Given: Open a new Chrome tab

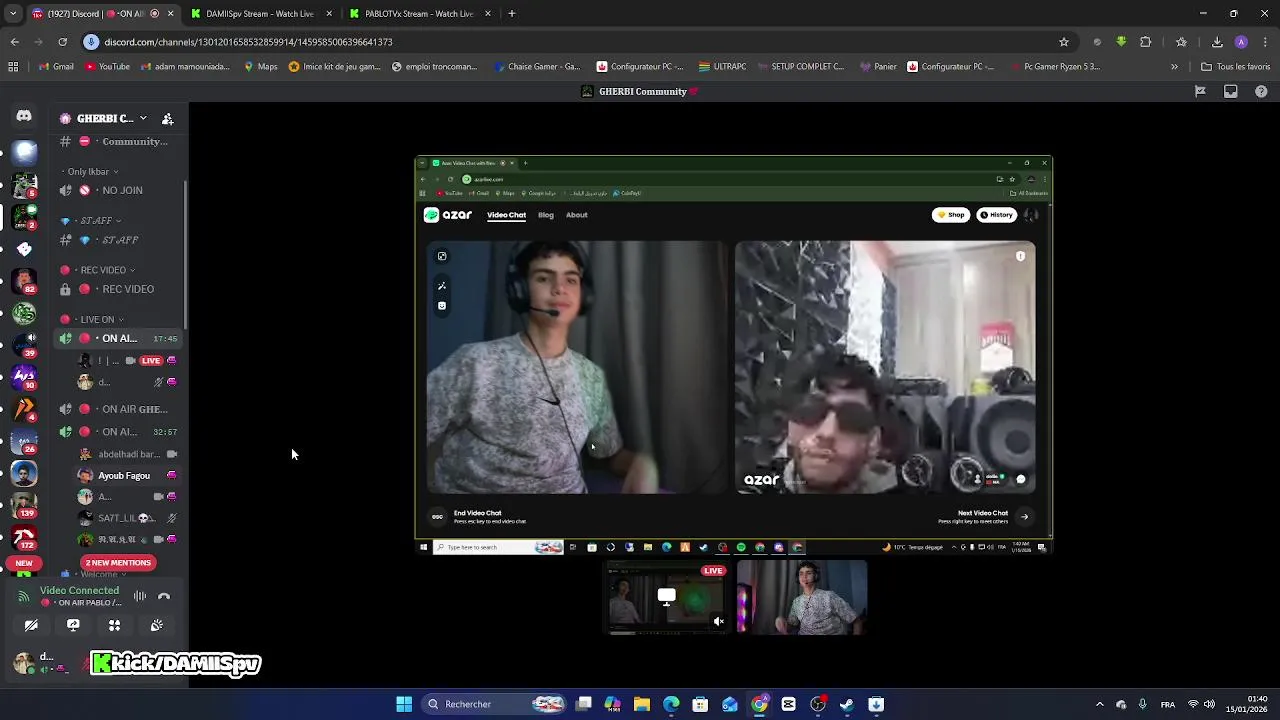Looking at the screenshot, I should pyautogui.click(x=511, y=14).
